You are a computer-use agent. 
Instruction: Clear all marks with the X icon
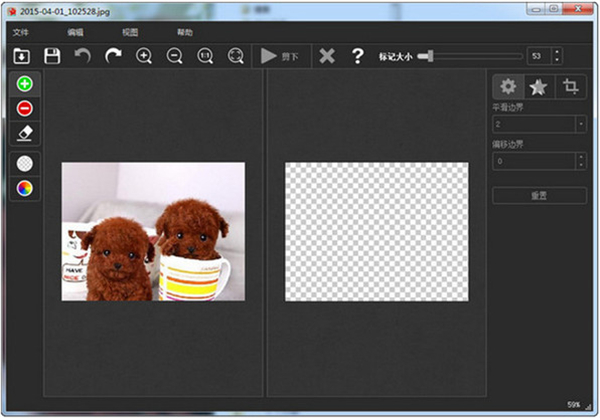327,57
